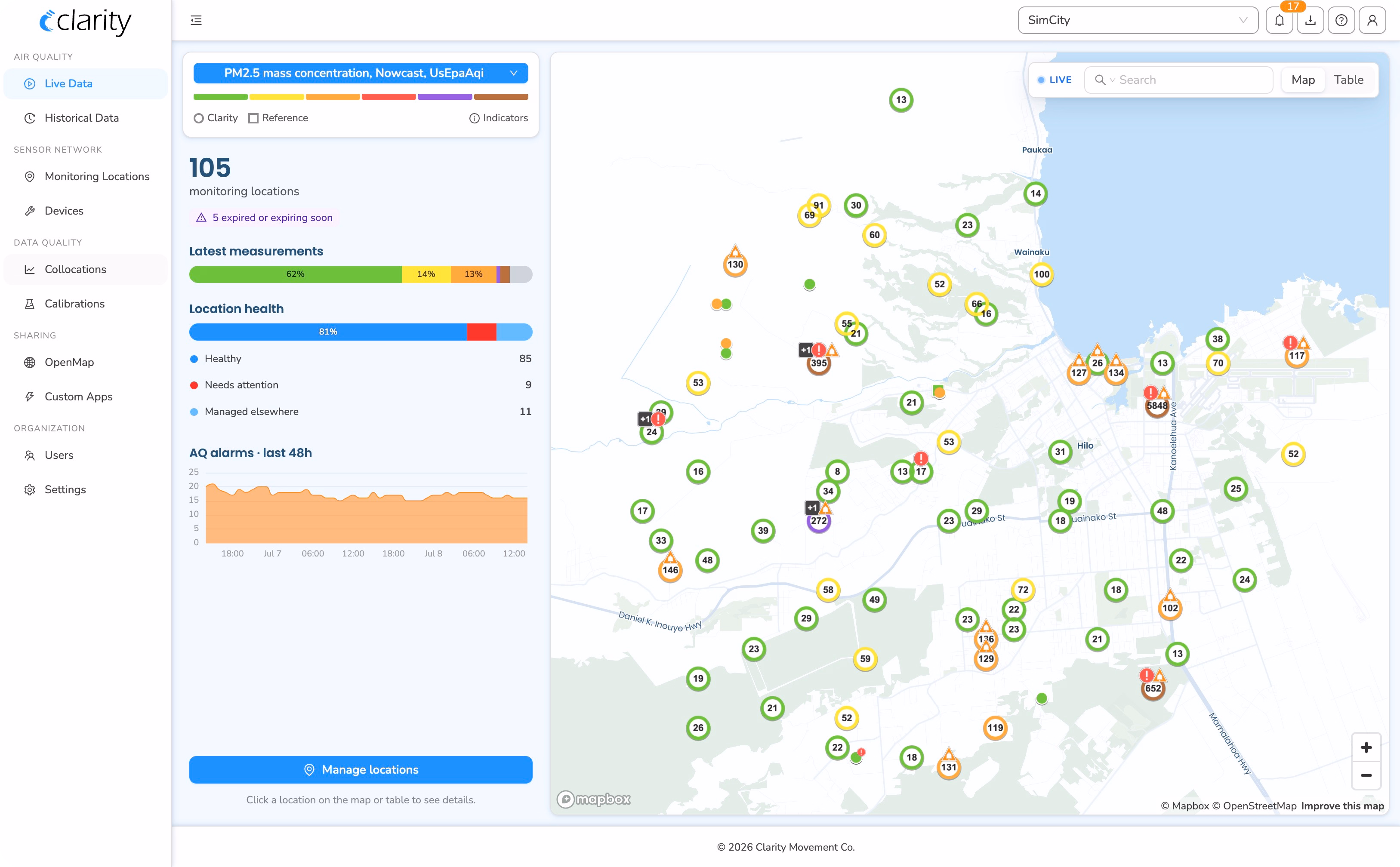Select map marker 60

[x=874, y=235]
